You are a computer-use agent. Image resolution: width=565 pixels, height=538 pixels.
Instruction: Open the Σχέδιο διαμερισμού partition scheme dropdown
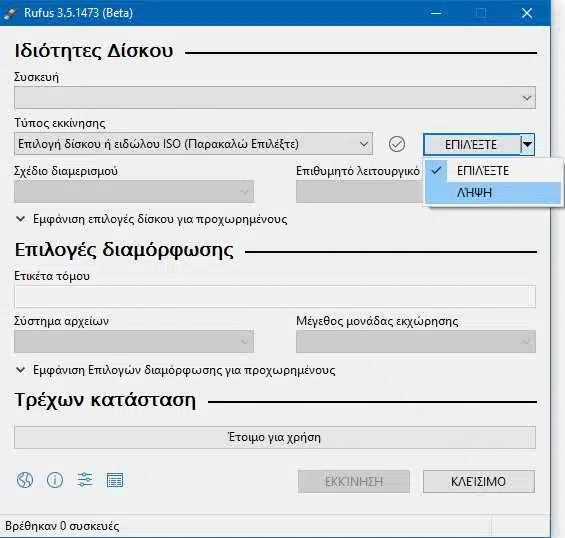(134, 191)
